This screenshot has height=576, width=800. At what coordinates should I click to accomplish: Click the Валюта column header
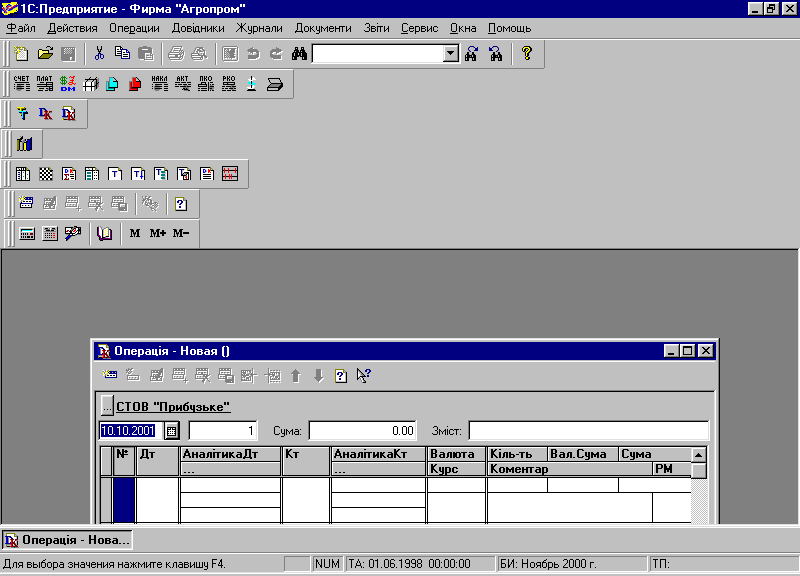pyautogui.click(x=456, y=454)
